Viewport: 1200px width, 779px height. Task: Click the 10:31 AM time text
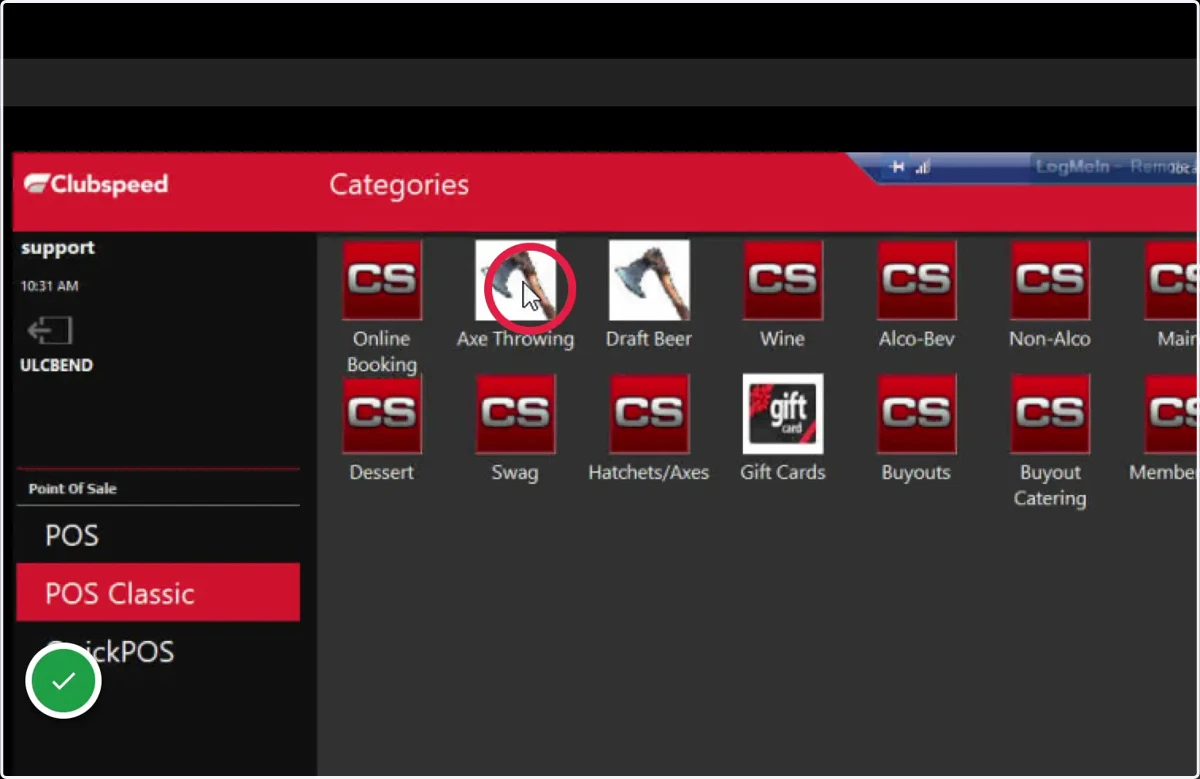[x=49, y=286]
